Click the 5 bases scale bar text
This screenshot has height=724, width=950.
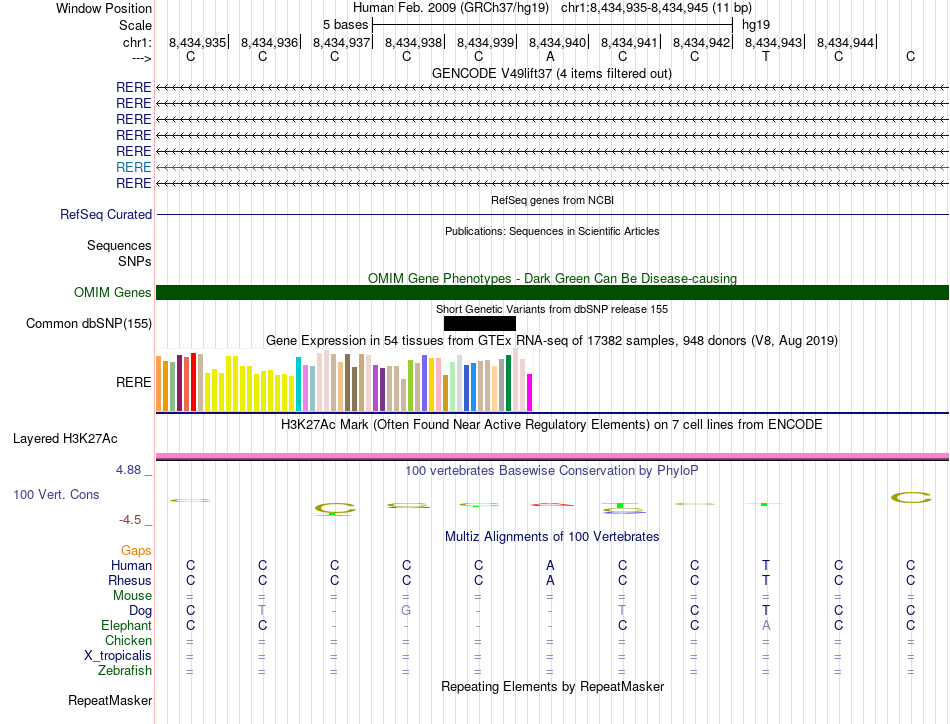[345, 25]
